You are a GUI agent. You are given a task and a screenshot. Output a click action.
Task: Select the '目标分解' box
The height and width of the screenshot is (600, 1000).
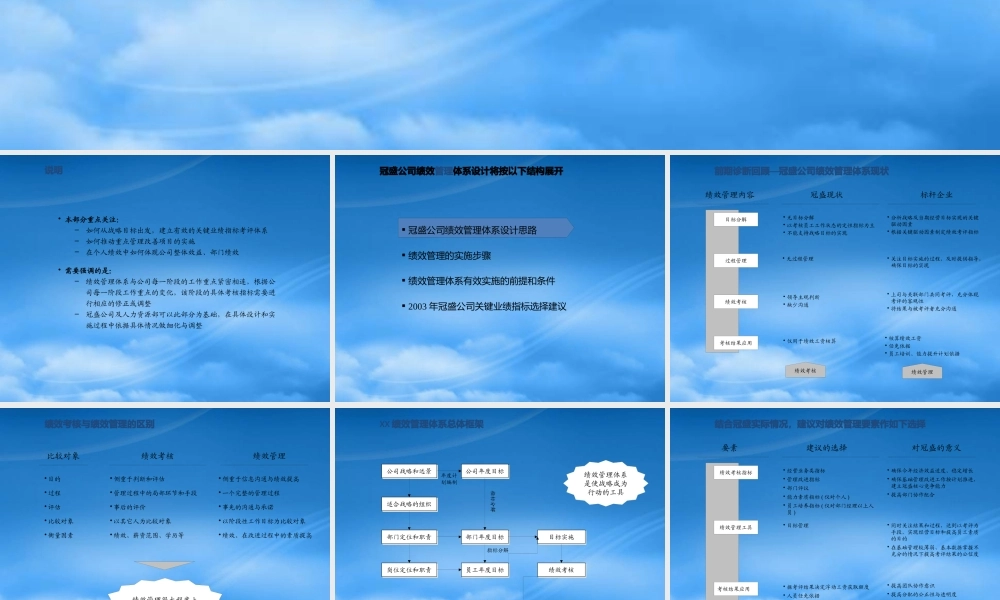tap(735, 219)
